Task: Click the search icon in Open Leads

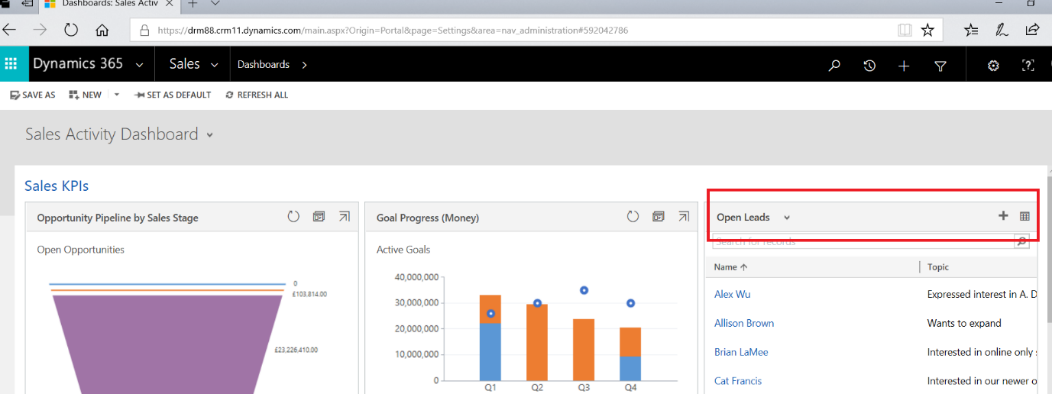Action: coord(1021,241)
